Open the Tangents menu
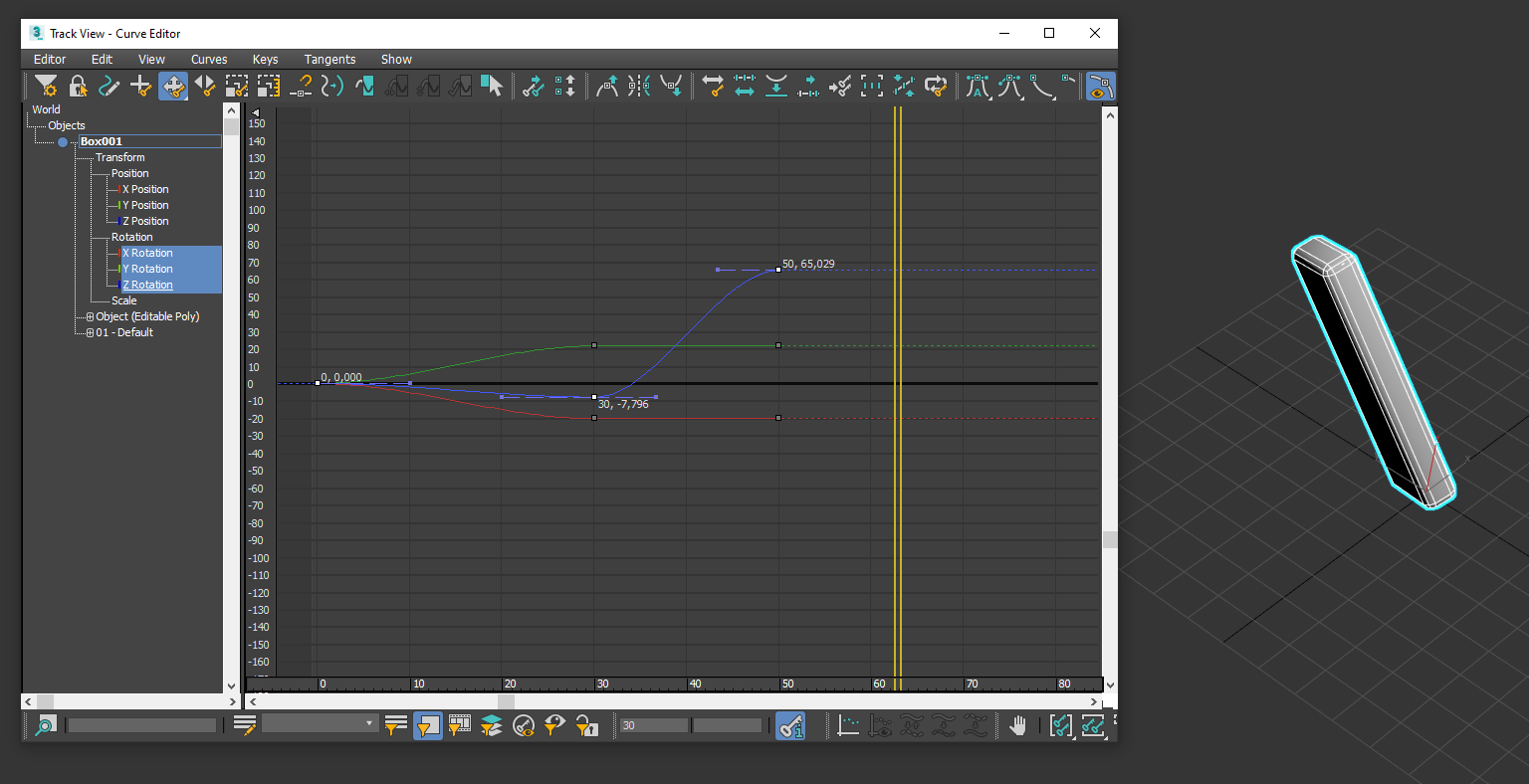This screenshot has width=1529, height=784. point(329,59)
